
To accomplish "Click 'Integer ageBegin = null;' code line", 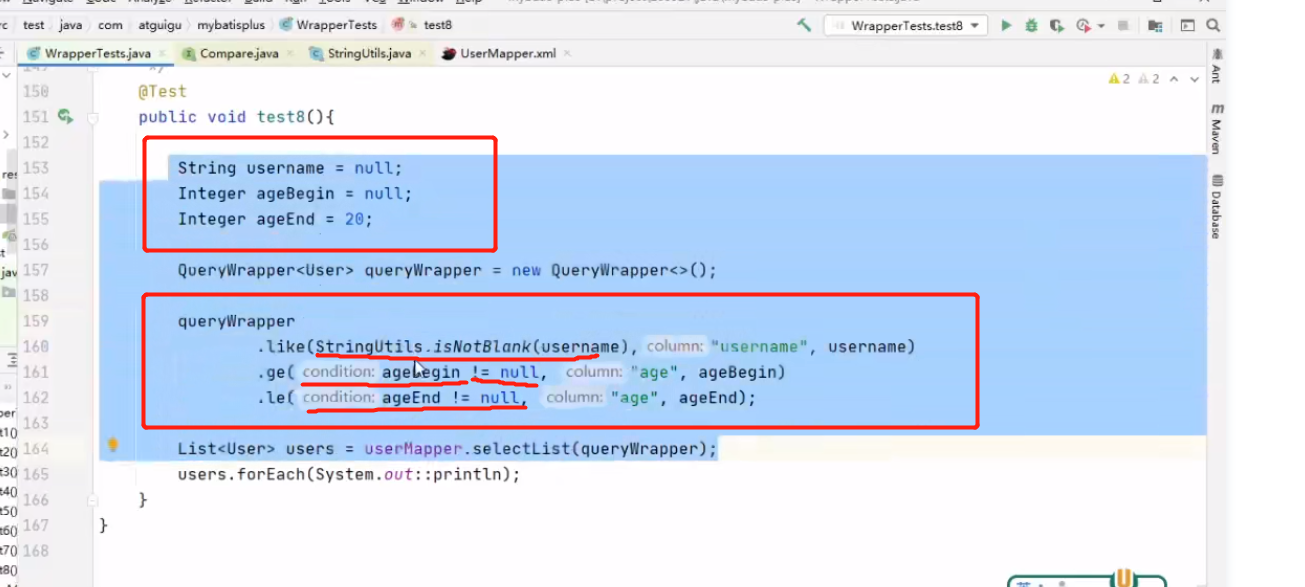I will click(295, 194).
